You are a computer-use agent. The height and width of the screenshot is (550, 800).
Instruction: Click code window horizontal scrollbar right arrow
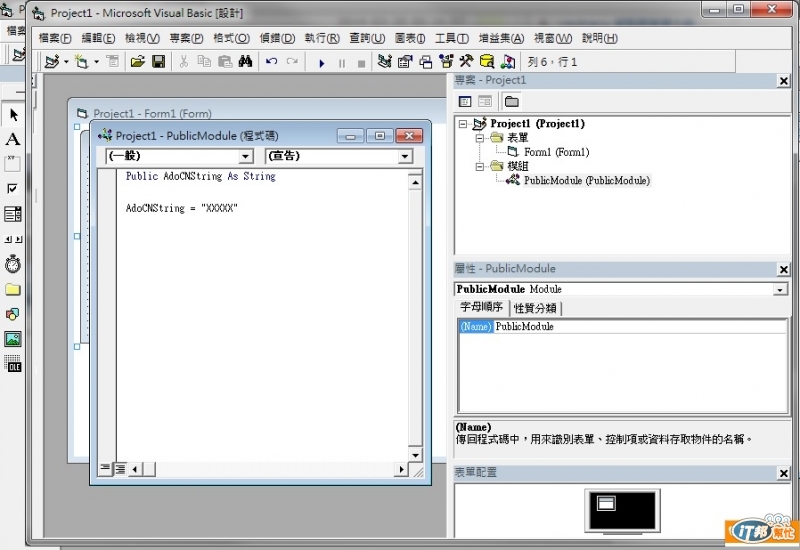(x=402, y=469)
